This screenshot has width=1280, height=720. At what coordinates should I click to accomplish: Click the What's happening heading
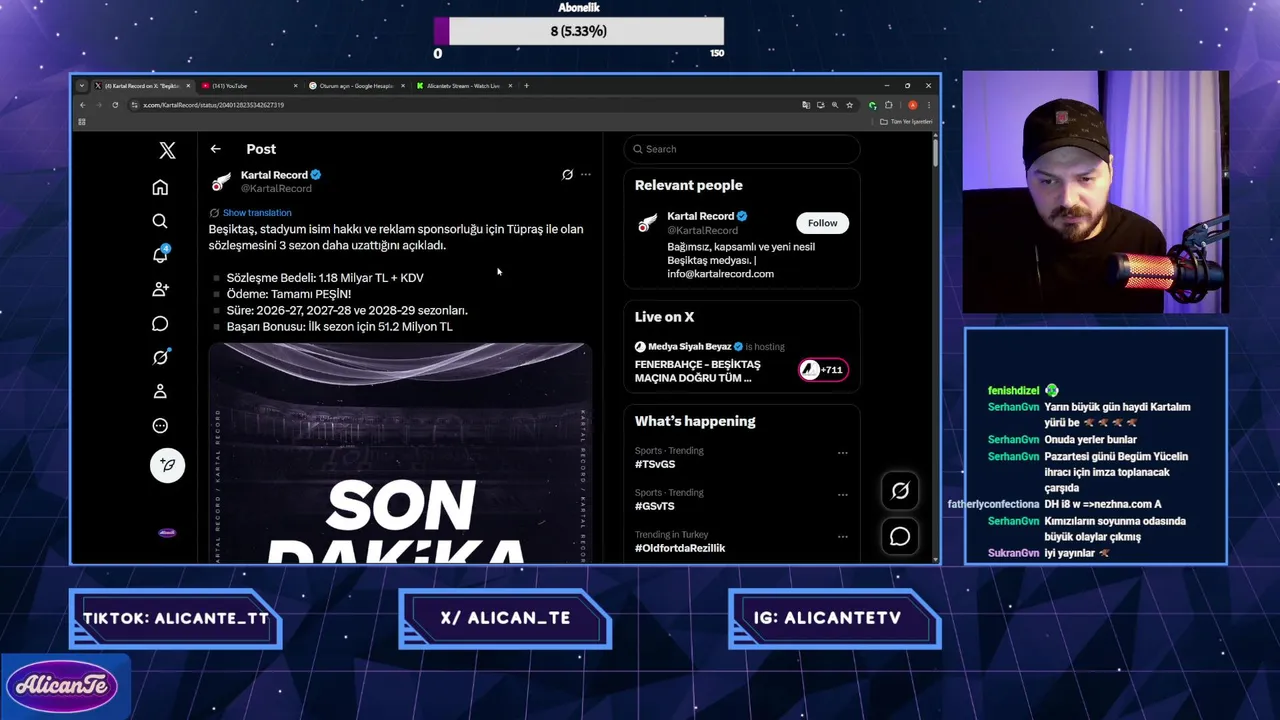[695, 421]
